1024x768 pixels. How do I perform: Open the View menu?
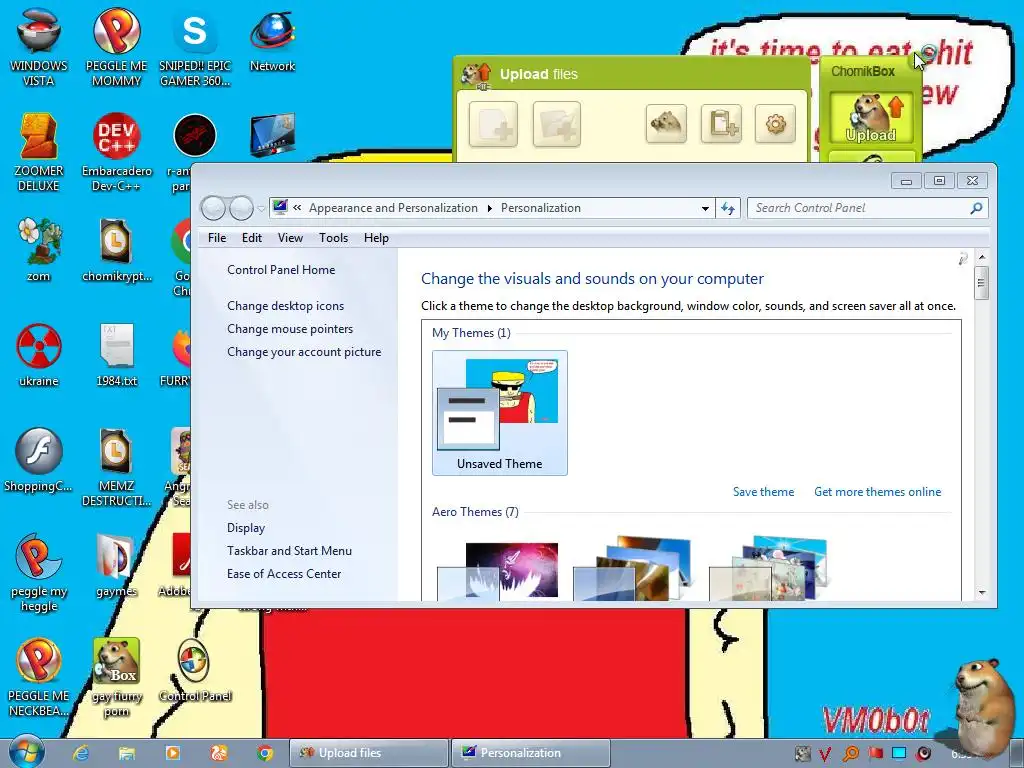pyautogui.click(x=290, y=238)
